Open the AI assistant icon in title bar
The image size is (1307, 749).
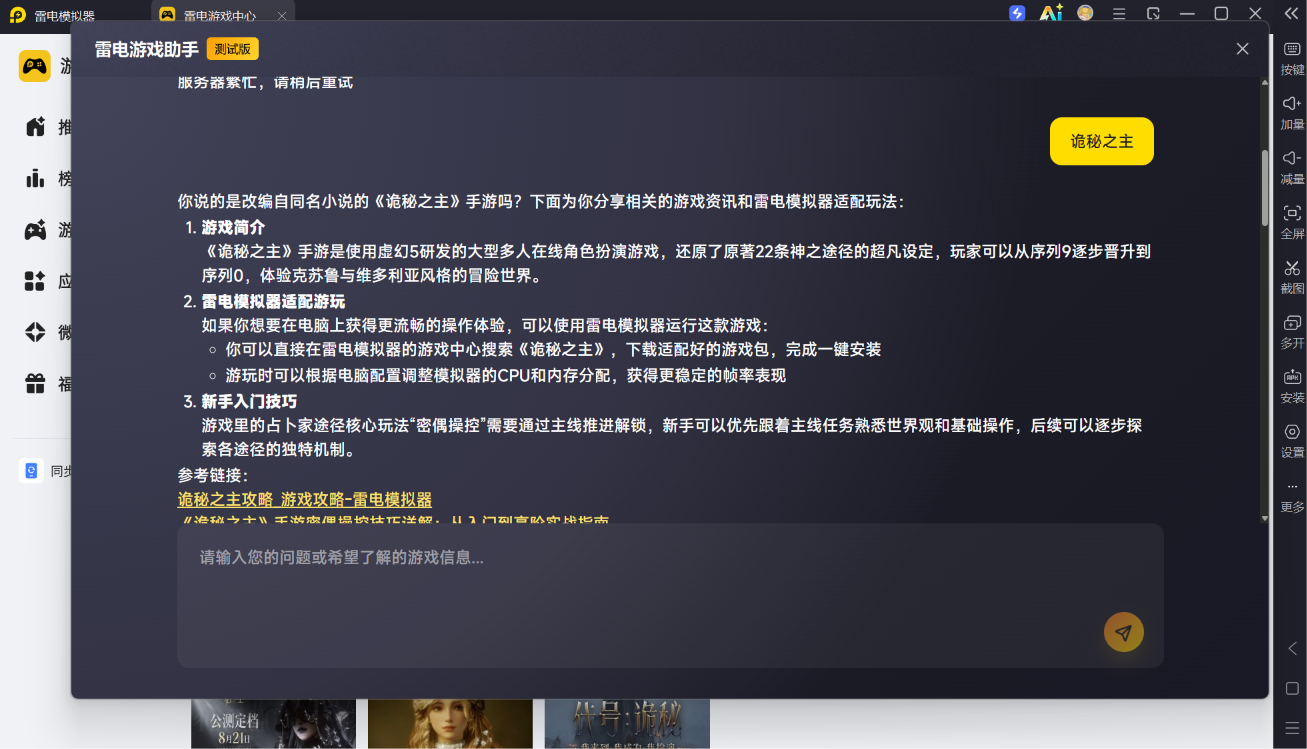click(x=1050, y=13)
